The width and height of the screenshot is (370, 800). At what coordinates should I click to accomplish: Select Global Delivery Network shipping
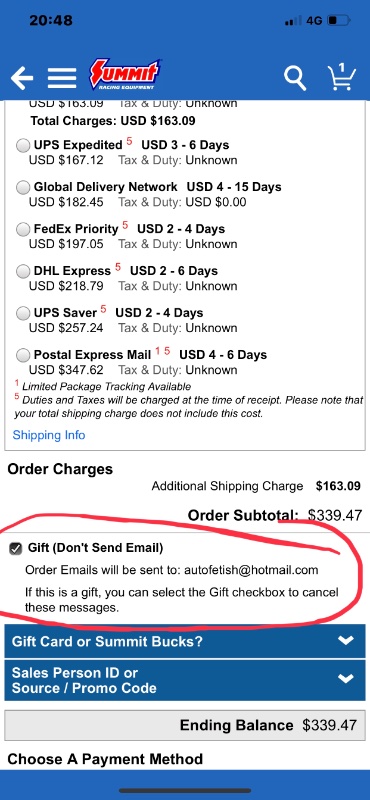point(23,188)
